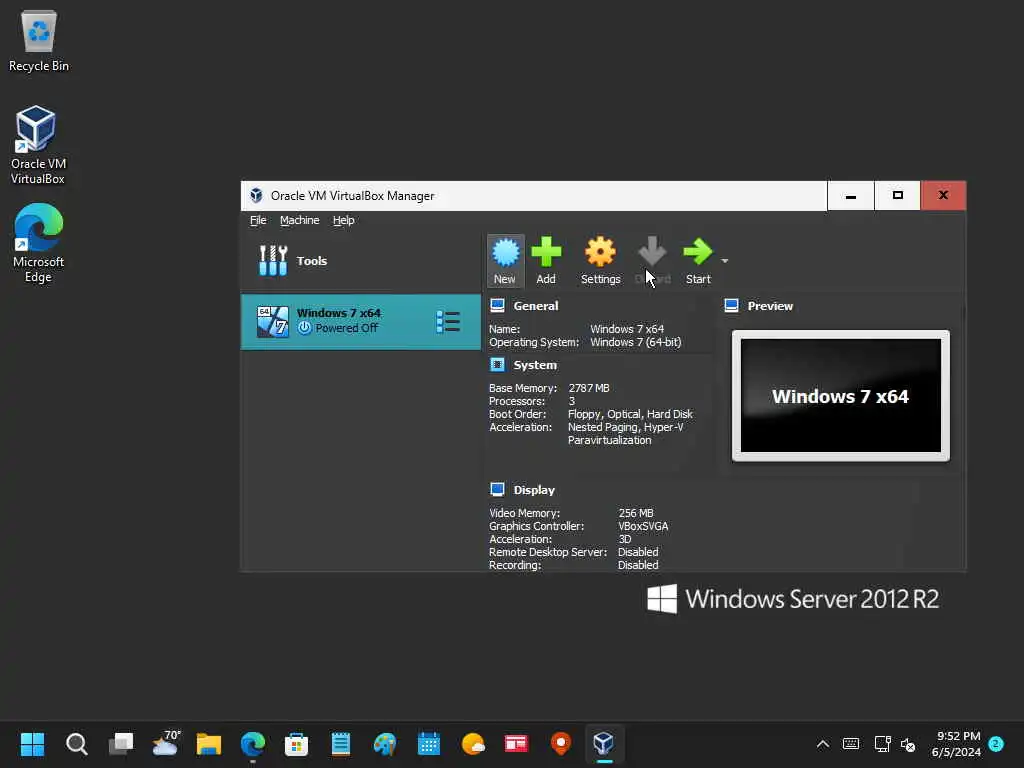The height and width of the screenshot is (768, 1024).
Task: Click the Boot Order value Floppy, Optical, Hard Disk
Action: click(x=630, y=414)
